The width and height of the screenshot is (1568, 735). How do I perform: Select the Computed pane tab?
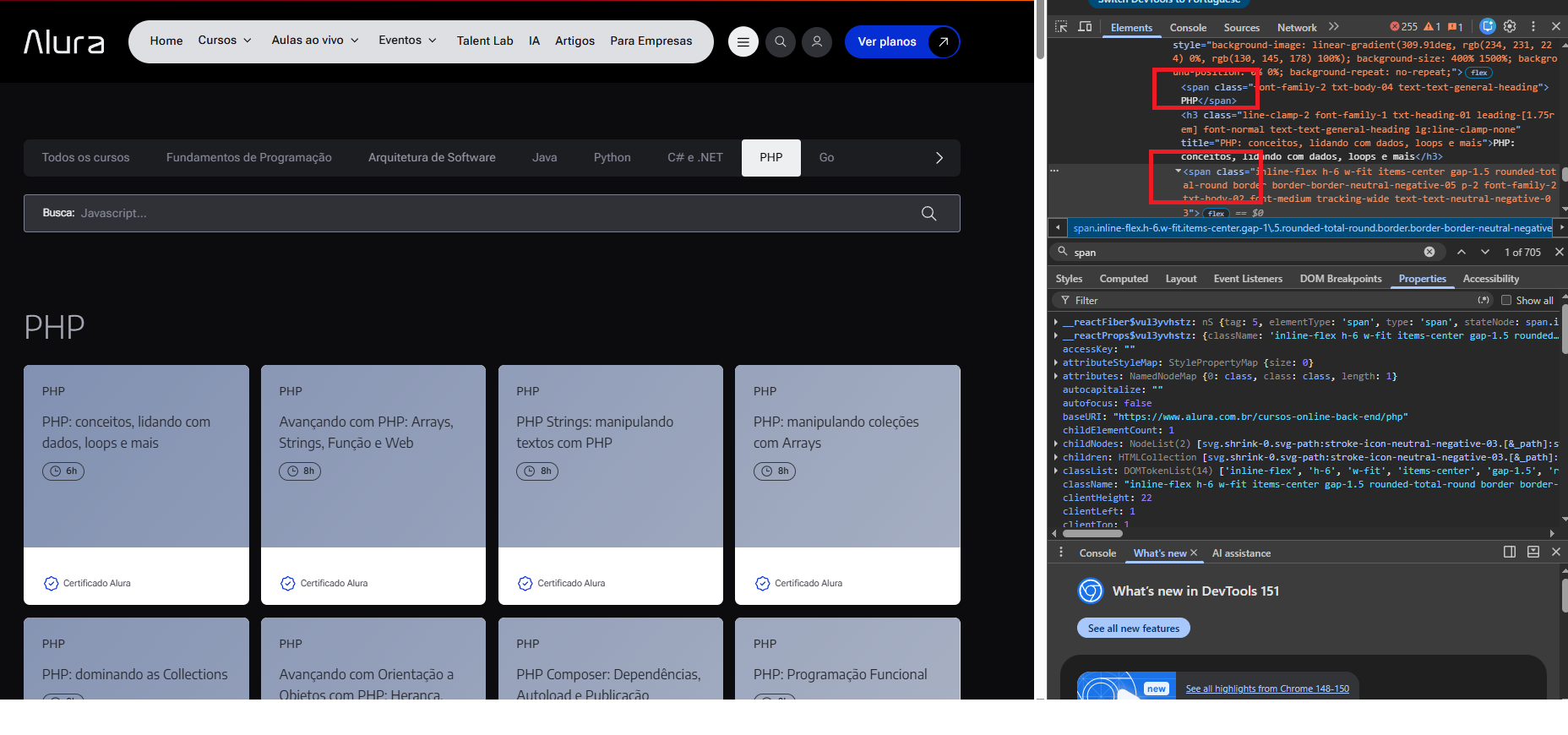click(x=1124, y=279)
